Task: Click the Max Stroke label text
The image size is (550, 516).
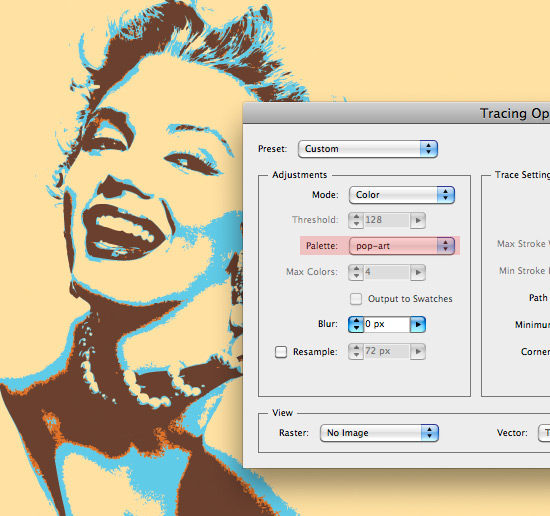Action: (523, 244)
